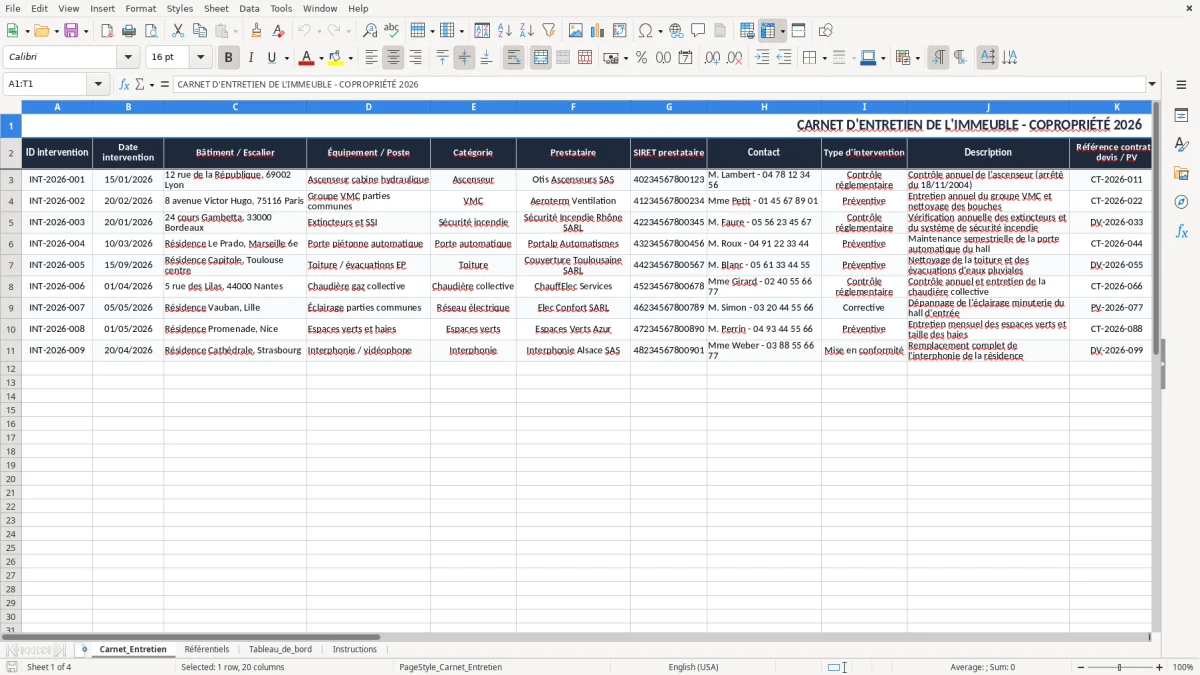Sort descending

tap(527, 31)
